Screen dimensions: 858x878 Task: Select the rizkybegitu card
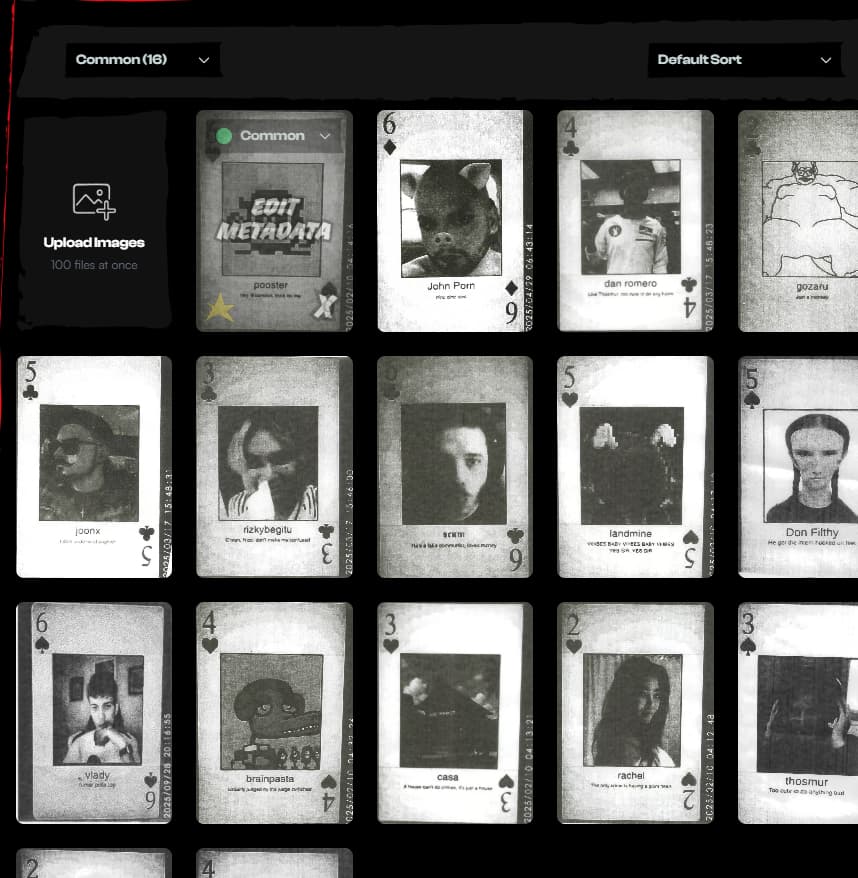[x=274, y=466]
